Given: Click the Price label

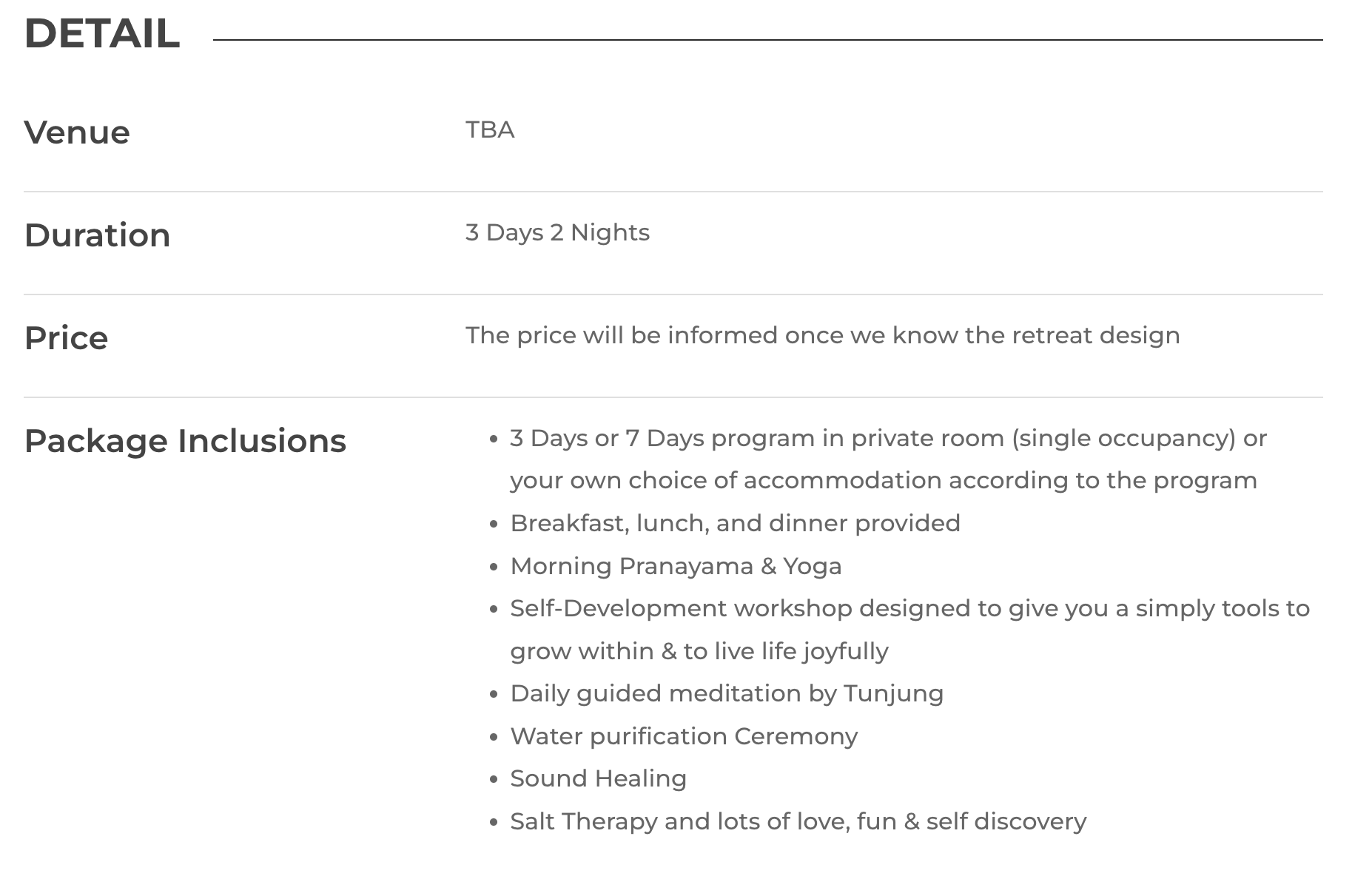Looking at the screenshot, I should (x=66, y=338).
